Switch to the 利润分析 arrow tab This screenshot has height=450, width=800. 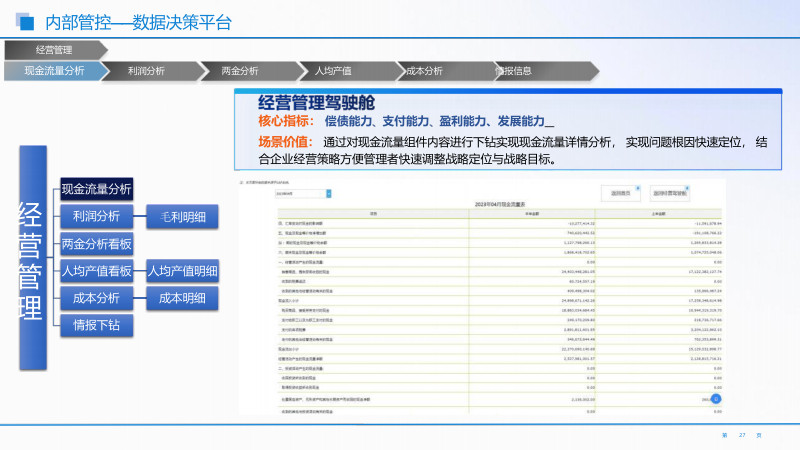pos(148,71)
